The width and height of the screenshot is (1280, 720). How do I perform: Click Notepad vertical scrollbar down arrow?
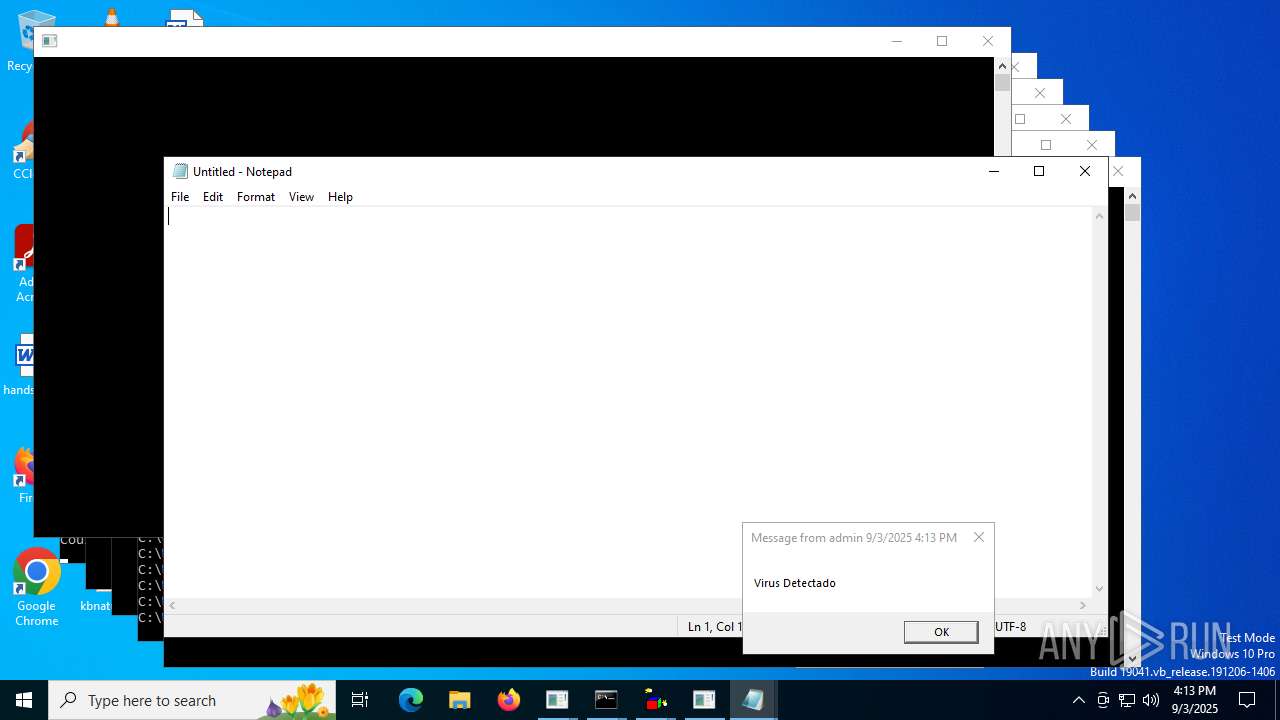click(x=1100, y=589)
